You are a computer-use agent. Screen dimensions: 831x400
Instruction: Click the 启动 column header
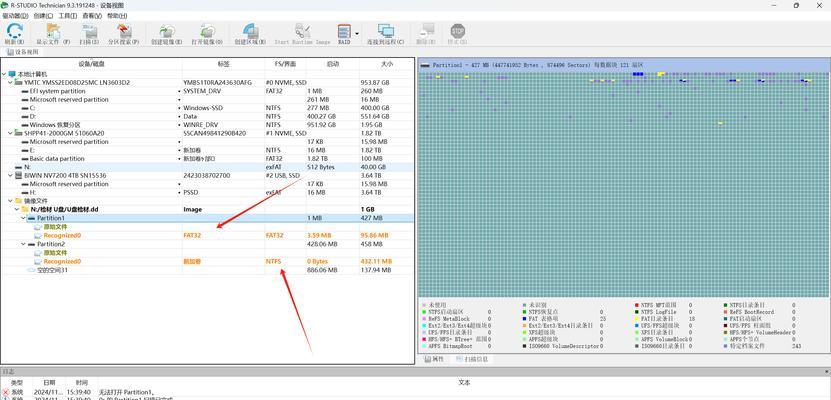pyautogui.click(x=332, y=64)
